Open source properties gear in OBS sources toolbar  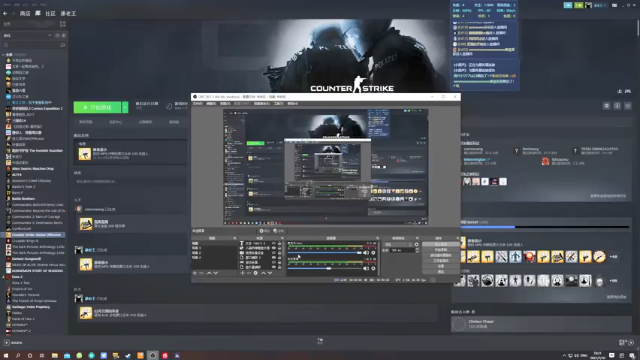(x=256, y=273)
